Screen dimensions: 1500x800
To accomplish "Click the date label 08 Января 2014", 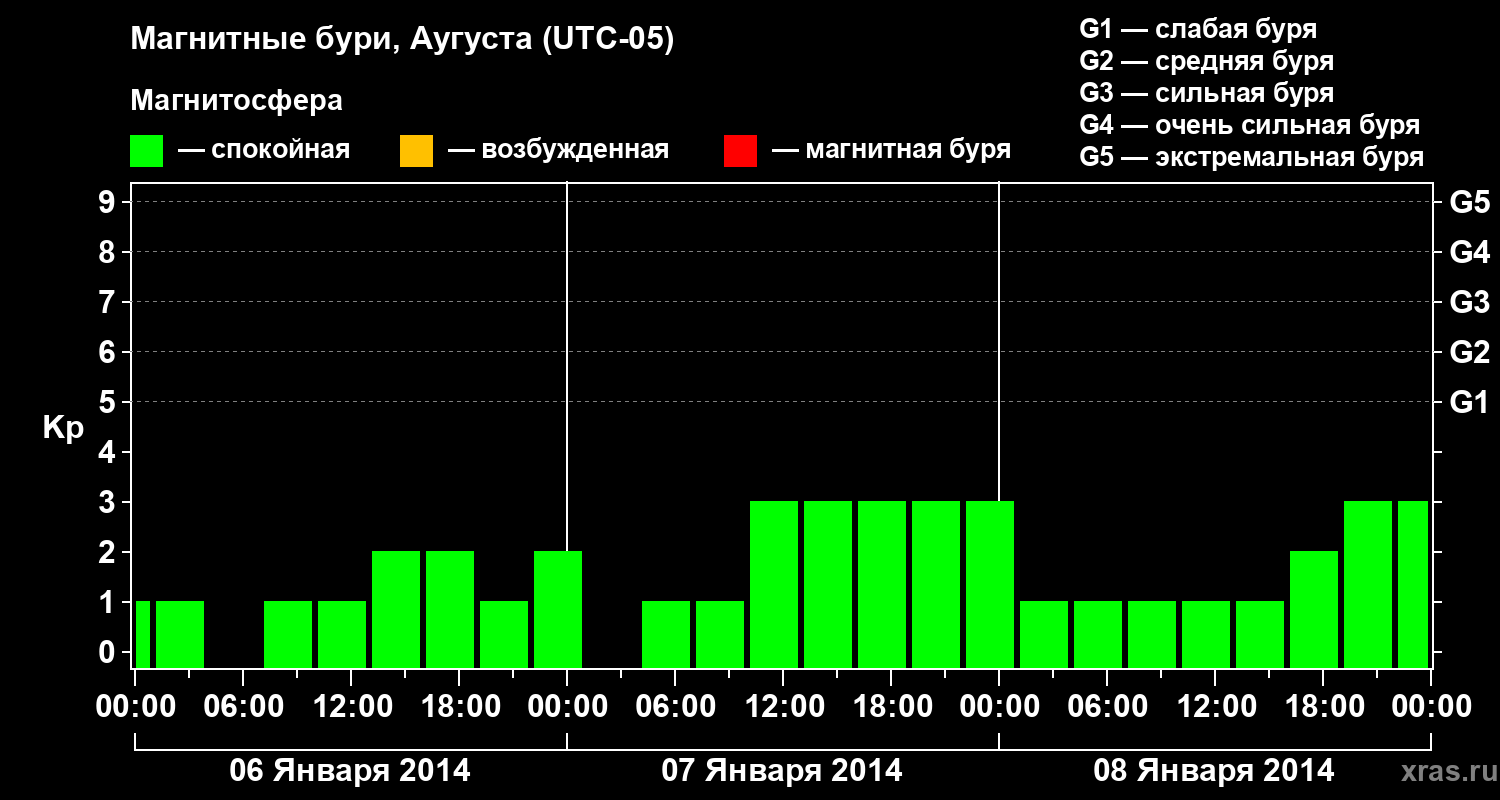I will tap(1214, 770).
